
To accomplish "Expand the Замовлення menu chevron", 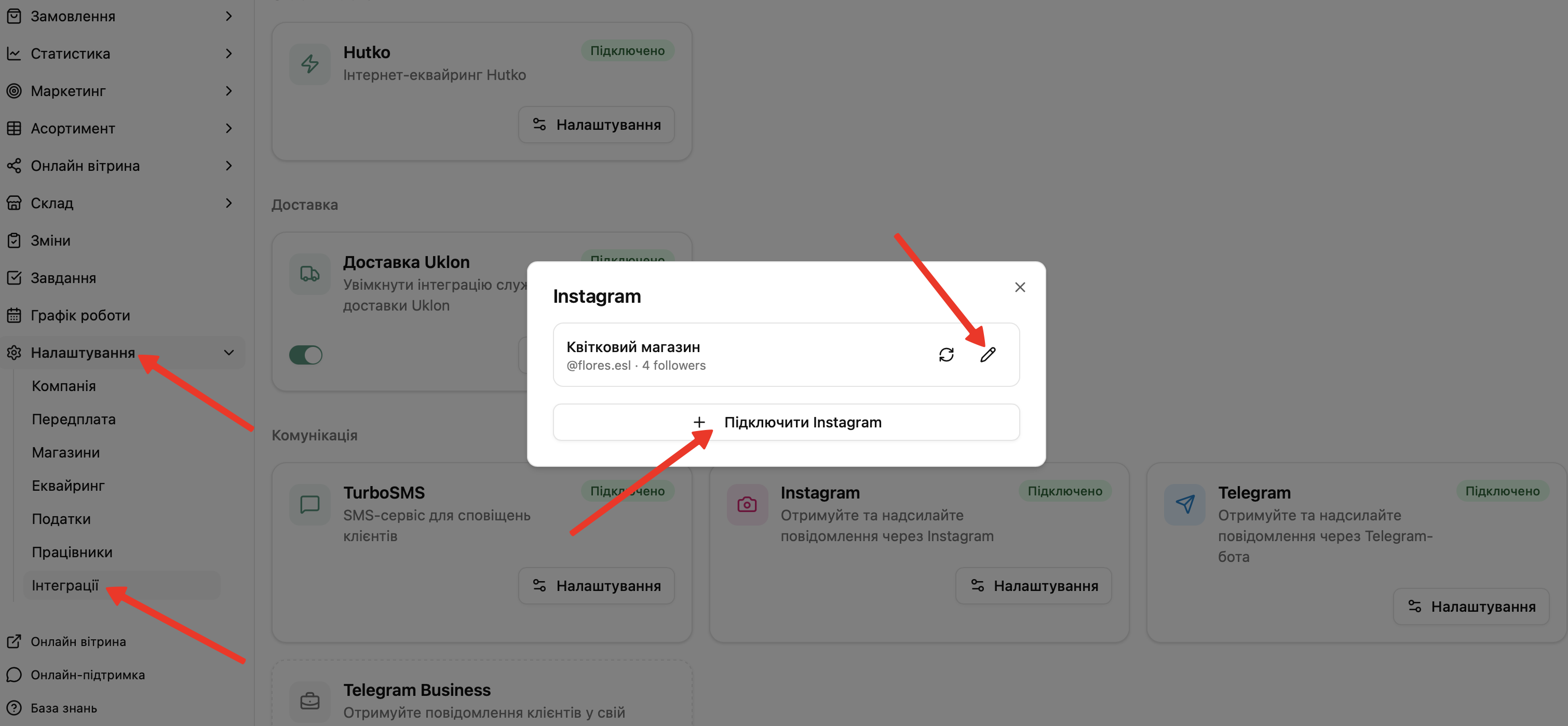I will [229, 17].
